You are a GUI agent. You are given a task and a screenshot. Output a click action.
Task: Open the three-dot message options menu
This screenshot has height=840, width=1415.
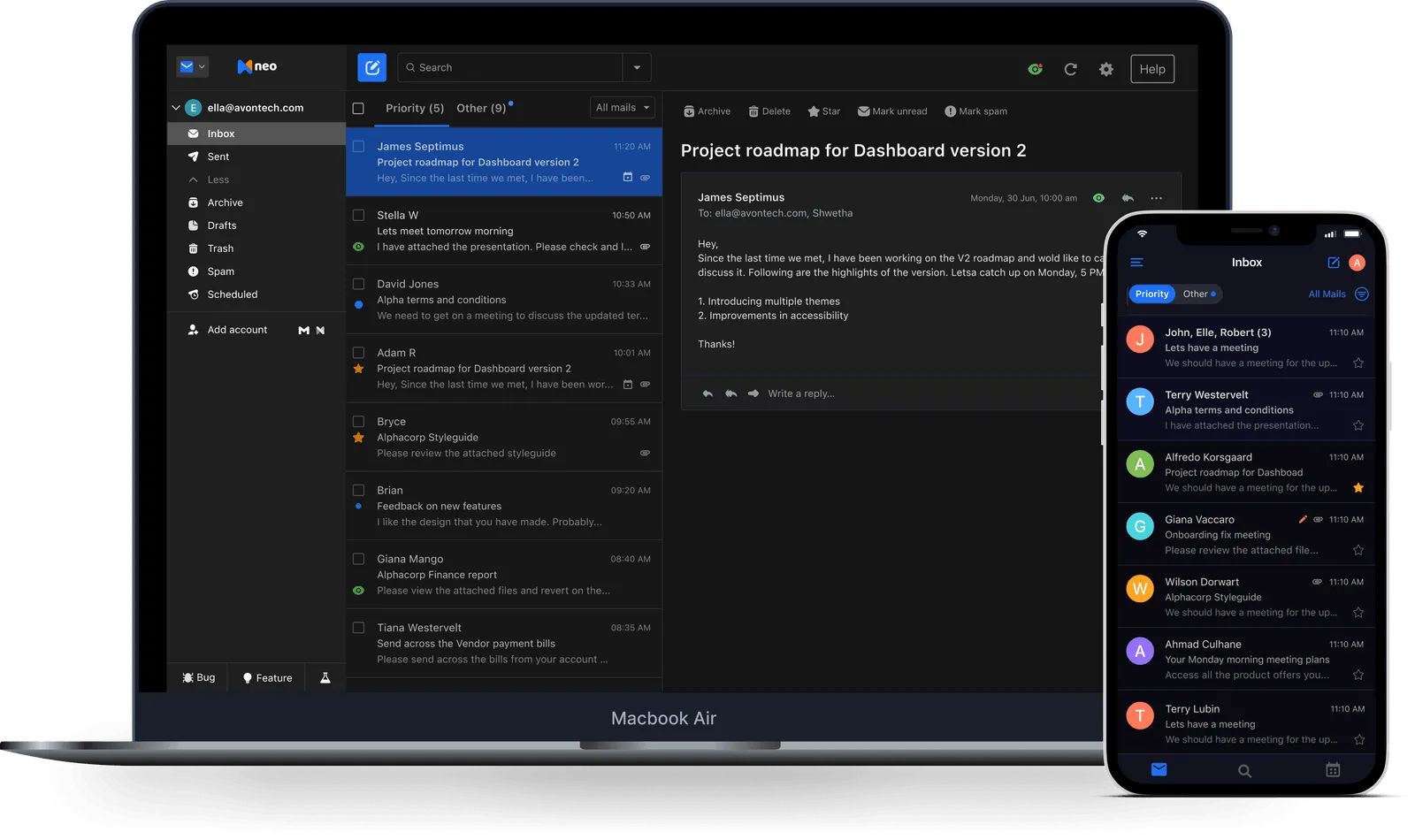(x=1156, y=198)
